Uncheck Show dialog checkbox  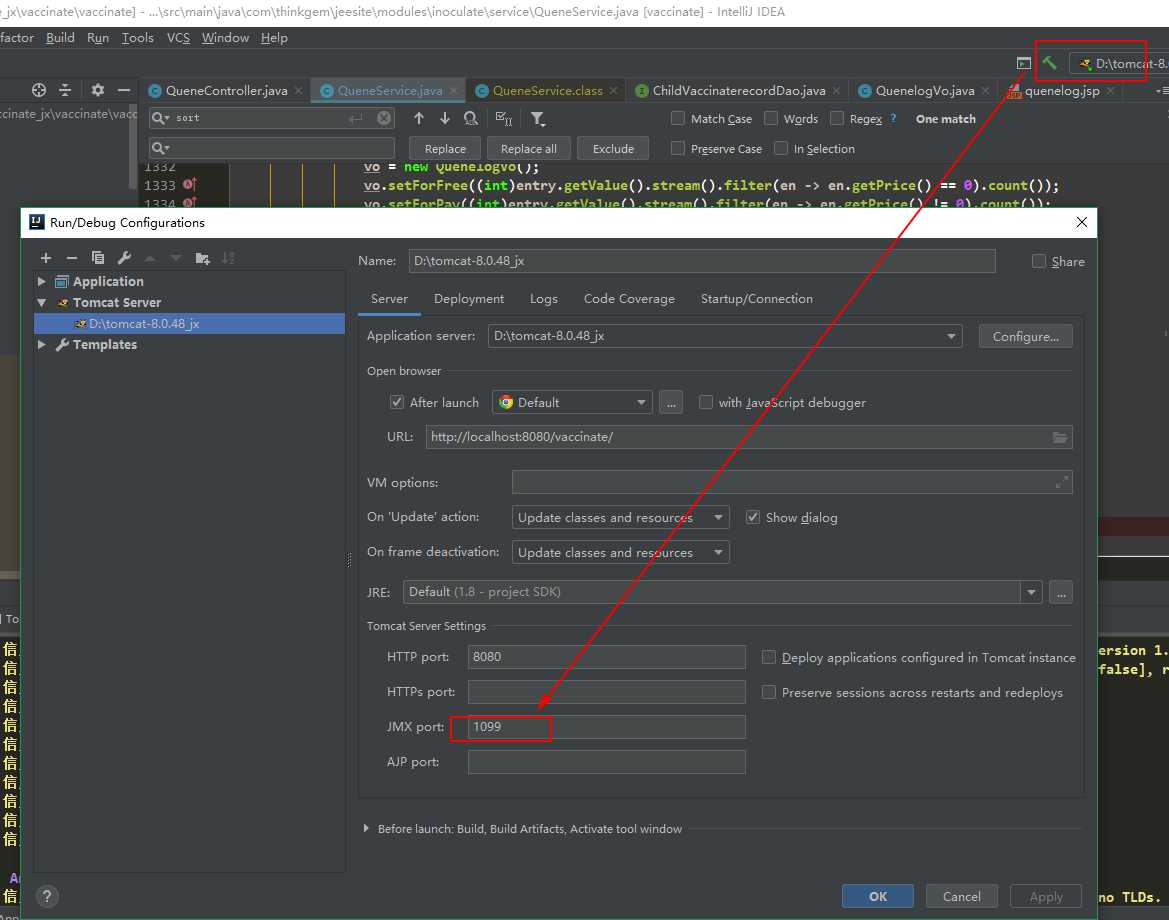[753, 517]
